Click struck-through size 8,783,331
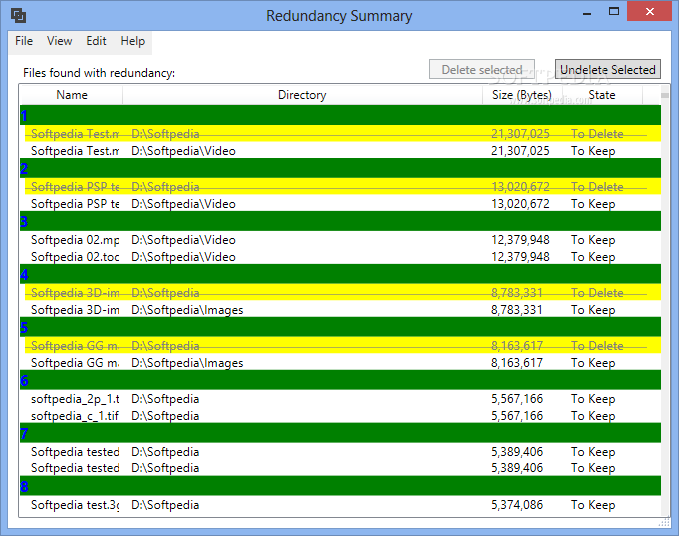This screenshot has width=679, height=536. click(517, 293)
